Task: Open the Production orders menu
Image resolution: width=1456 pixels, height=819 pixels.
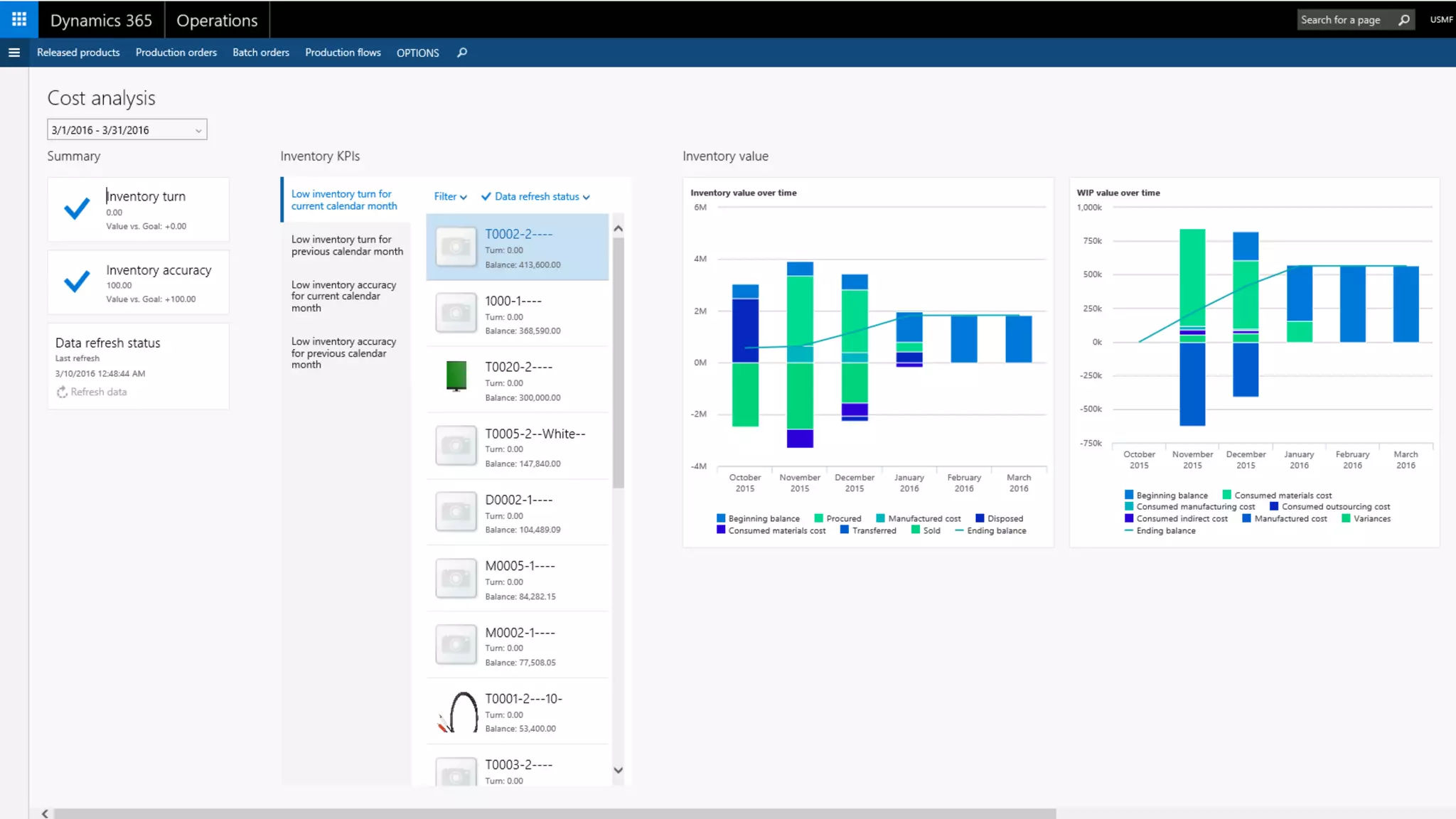Action: [x=176, y=53]
